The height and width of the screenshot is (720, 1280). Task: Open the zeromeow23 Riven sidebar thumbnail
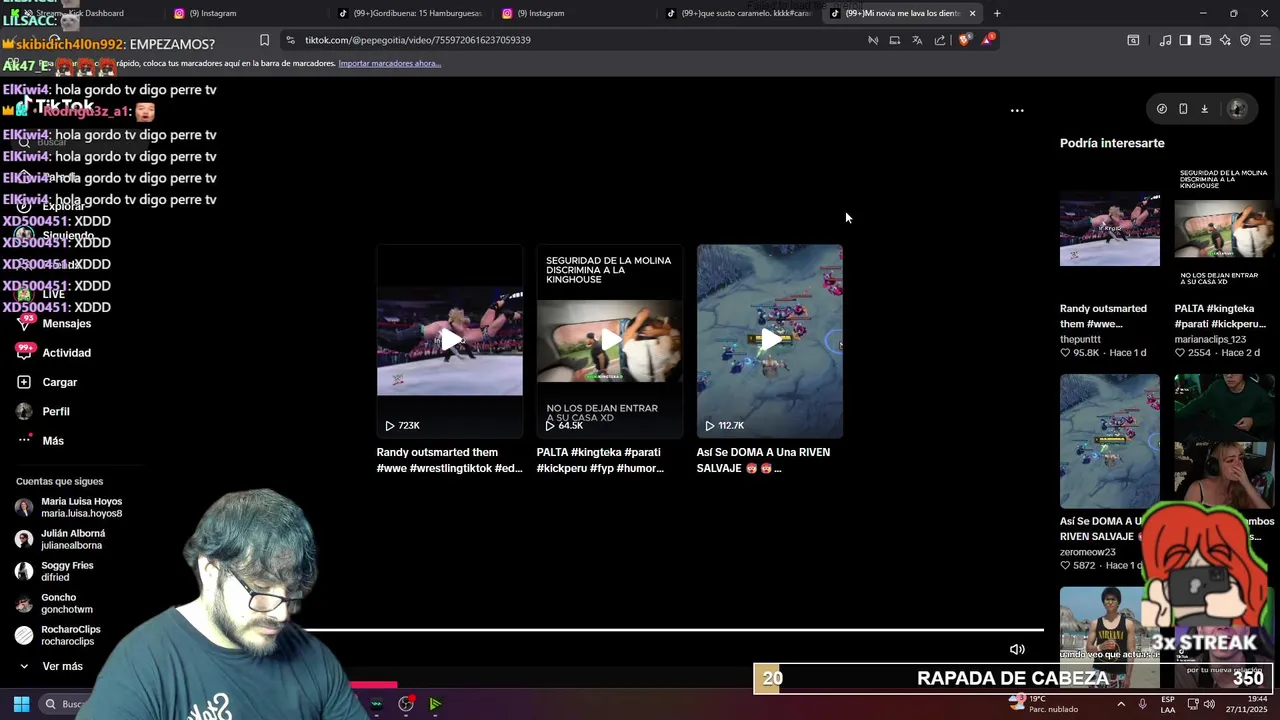coord(1110,441)
